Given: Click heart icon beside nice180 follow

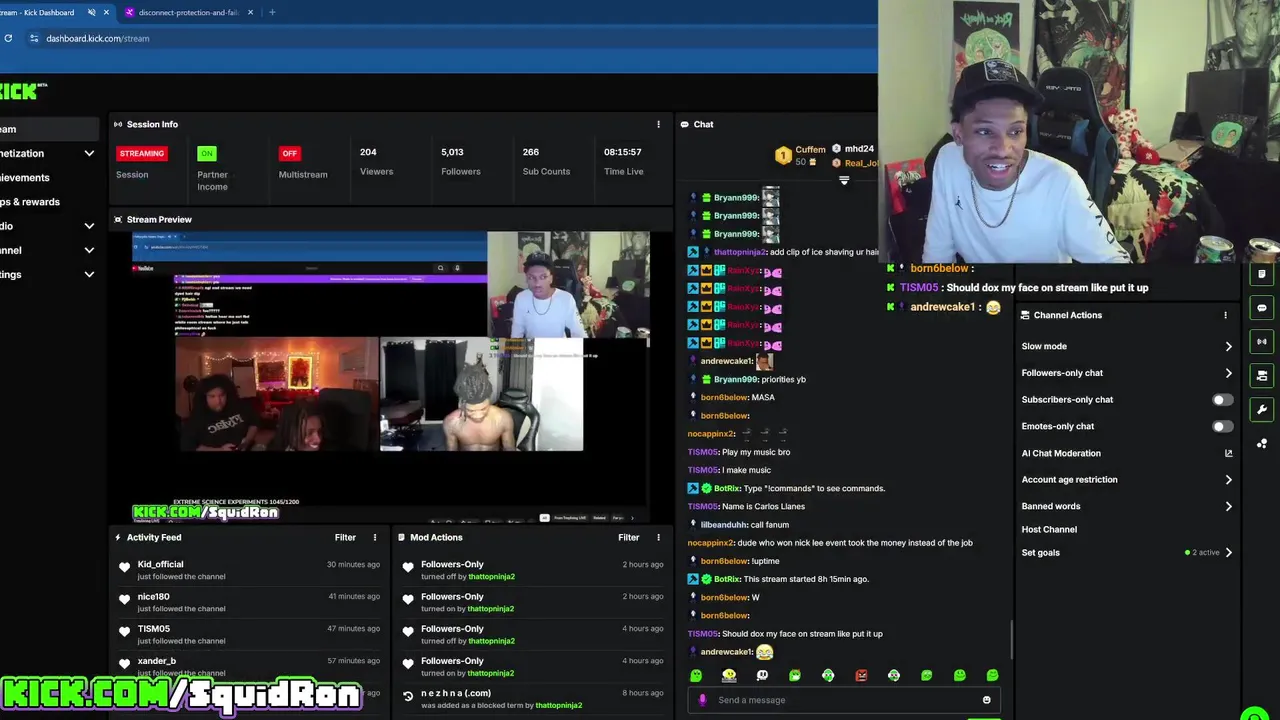Looking at the screenshot, I should click(x=125, y=599).
